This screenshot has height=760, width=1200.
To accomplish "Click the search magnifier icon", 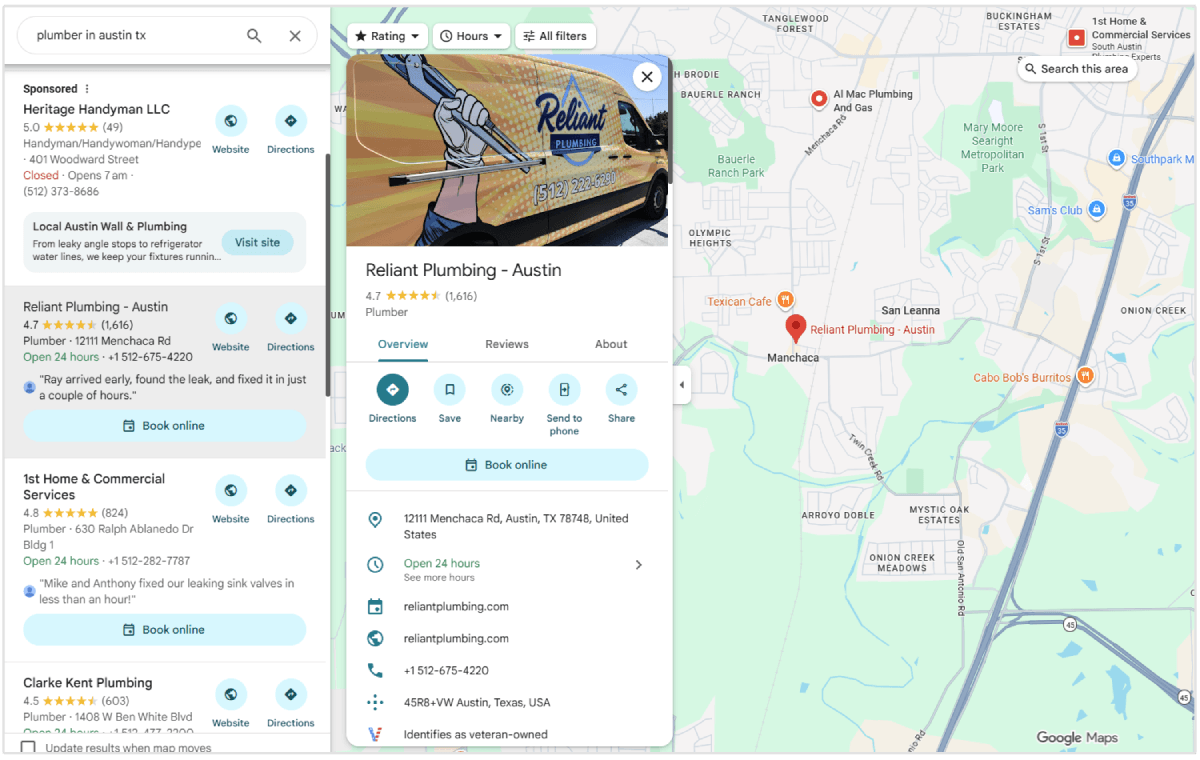I will [x=254, y=35].
